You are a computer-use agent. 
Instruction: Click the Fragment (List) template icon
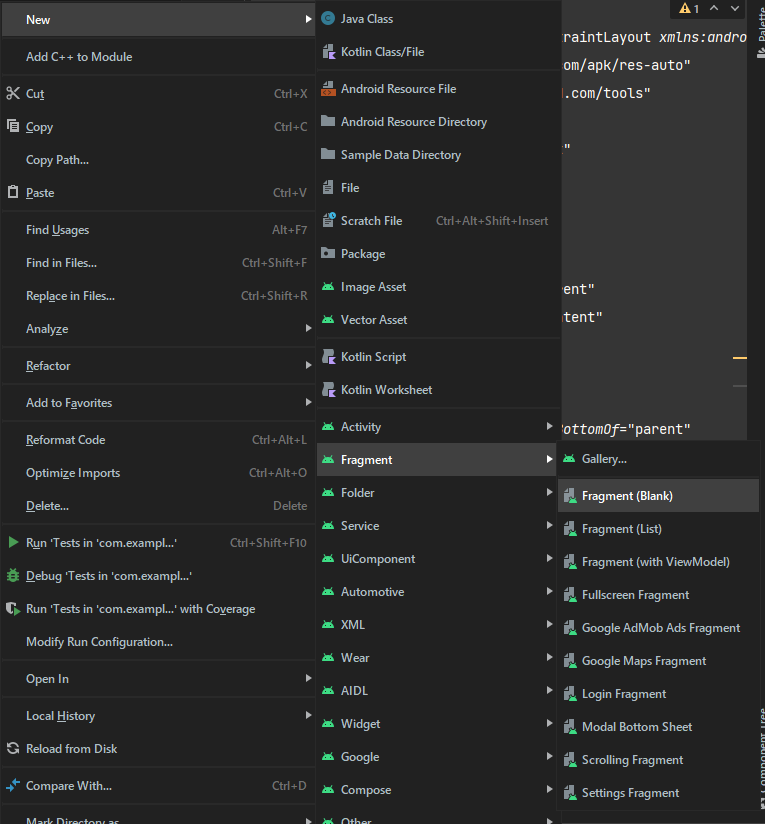[570, 529]
